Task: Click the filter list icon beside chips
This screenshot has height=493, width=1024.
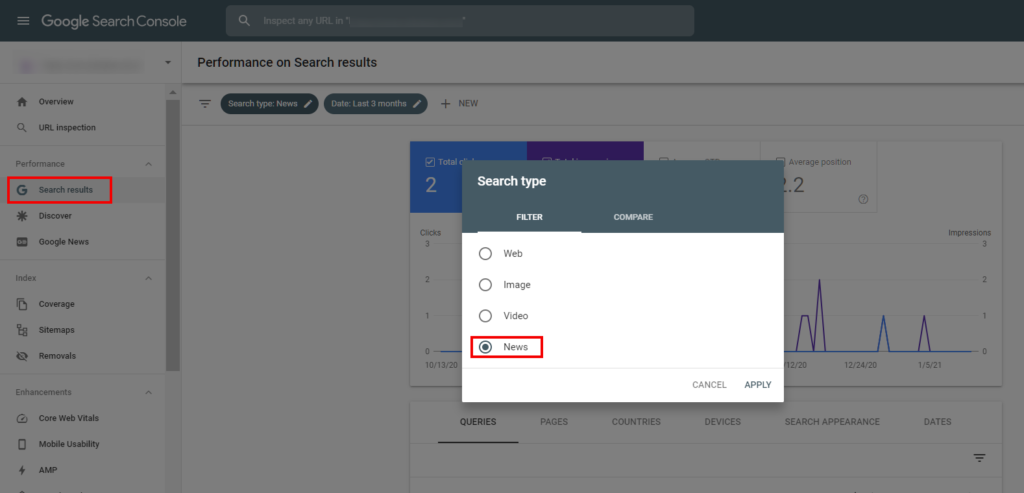Action: click(205, 104)
